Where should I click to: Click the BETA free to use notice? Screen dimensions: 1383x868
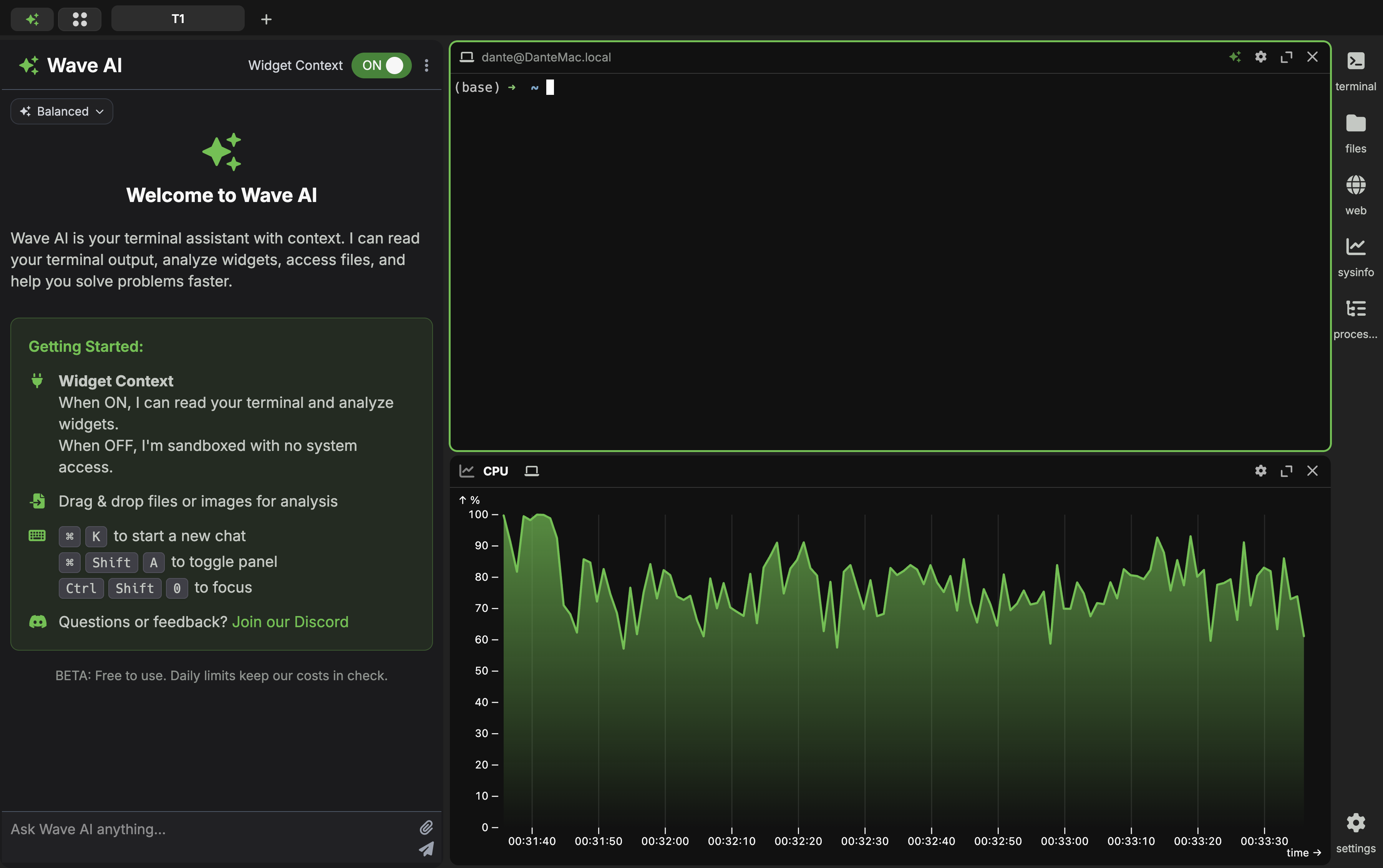click(x=222, y=676)
